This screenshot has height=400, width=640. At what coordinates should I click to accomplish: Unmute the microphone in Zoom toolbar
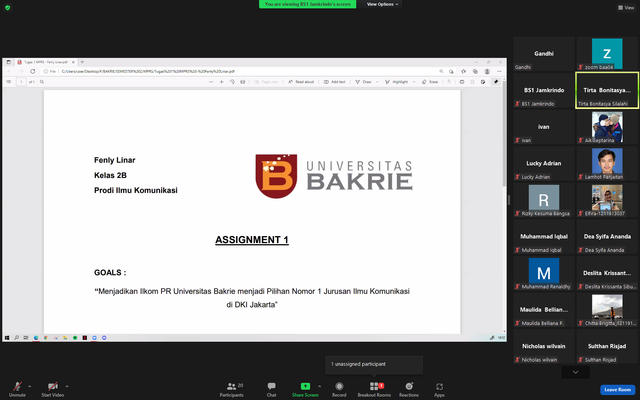pyautogui.click(x=17, y=389)
